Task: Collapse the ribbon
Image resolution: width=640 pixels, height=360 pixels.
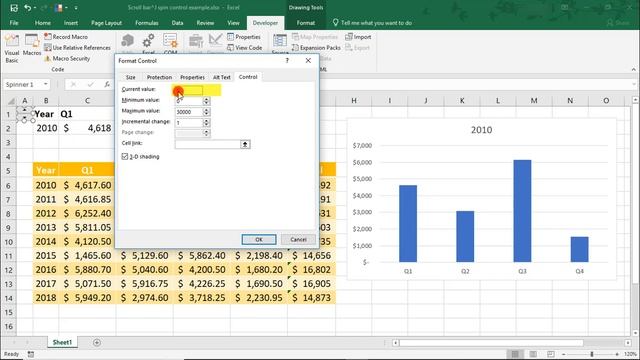Action: [x=633, y=69]
